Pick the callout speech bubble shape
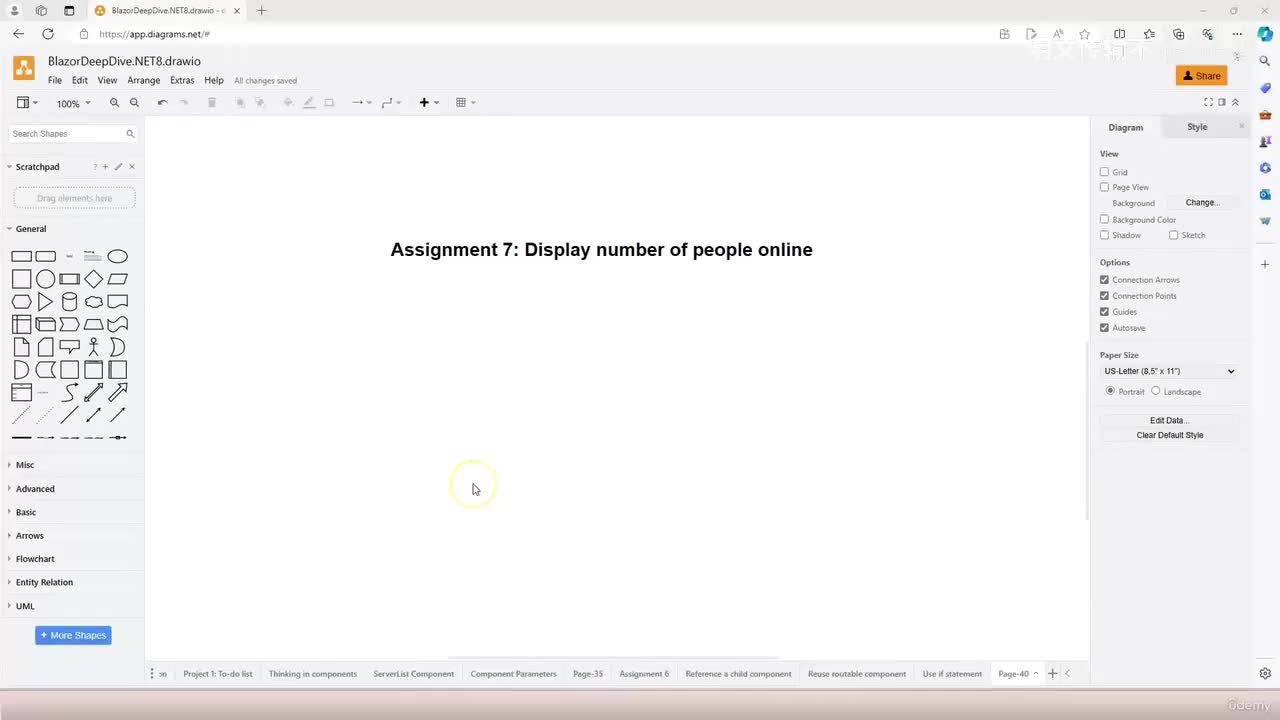This screenshot has width=1280, height=720. pos(69,347)
